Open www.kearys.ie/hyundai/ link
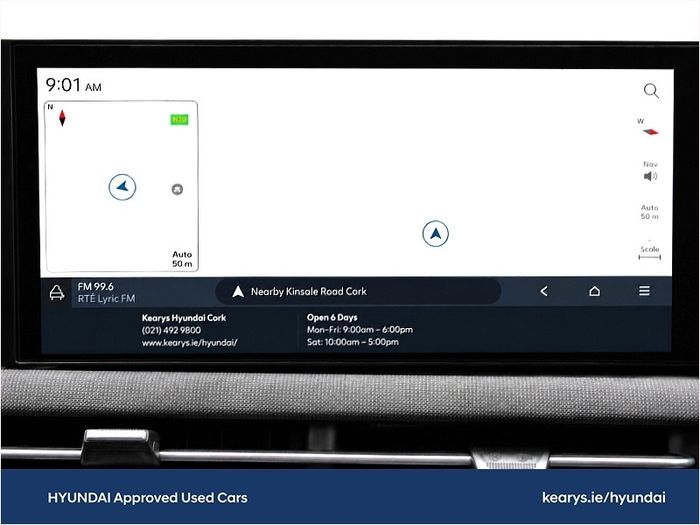Screen dimensions: 700x525 (x=189, y=343)
